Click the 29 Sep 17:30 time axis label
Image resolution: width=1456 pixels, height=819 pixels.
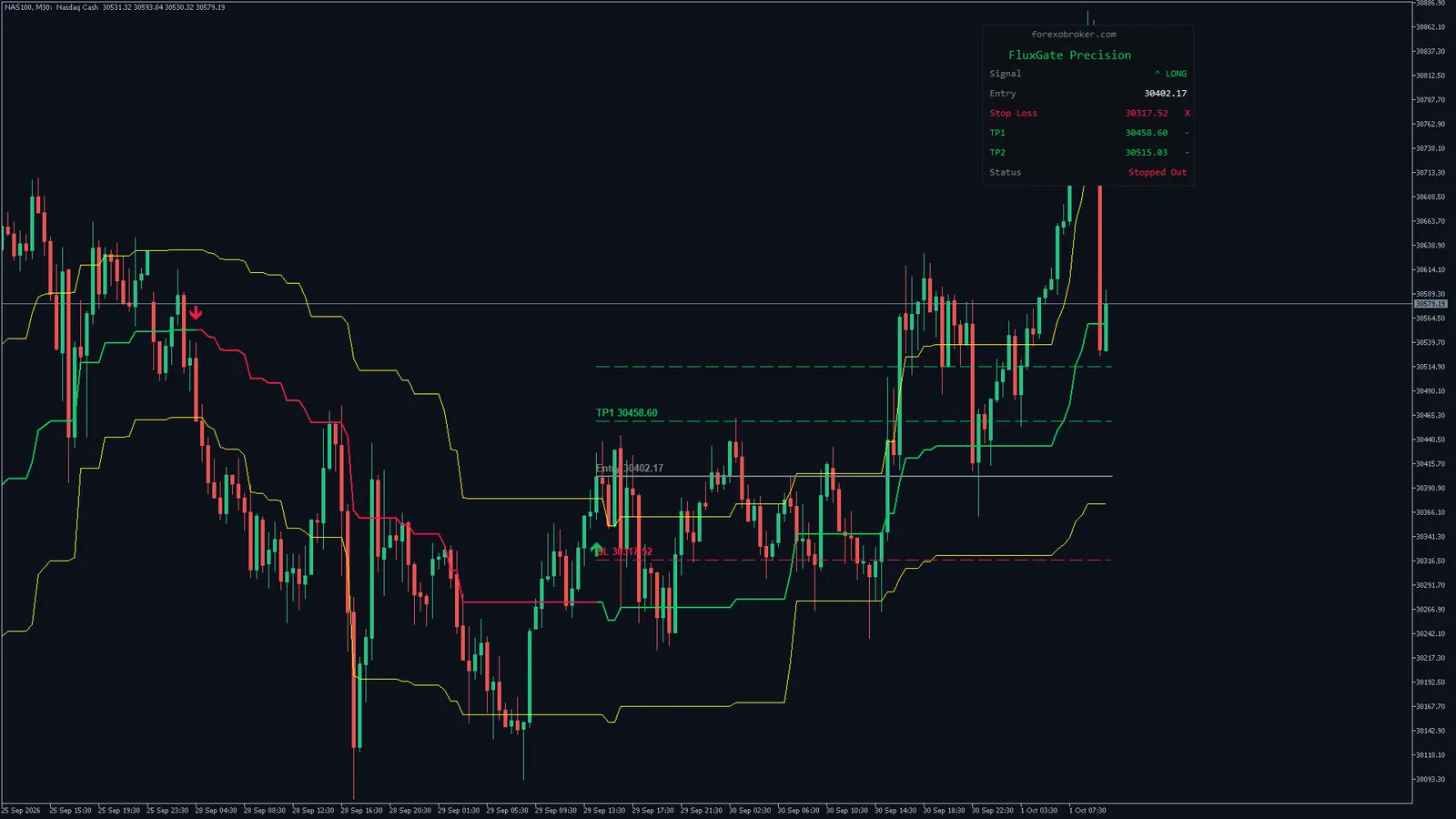pyautogui.click(x=652, y=811)
